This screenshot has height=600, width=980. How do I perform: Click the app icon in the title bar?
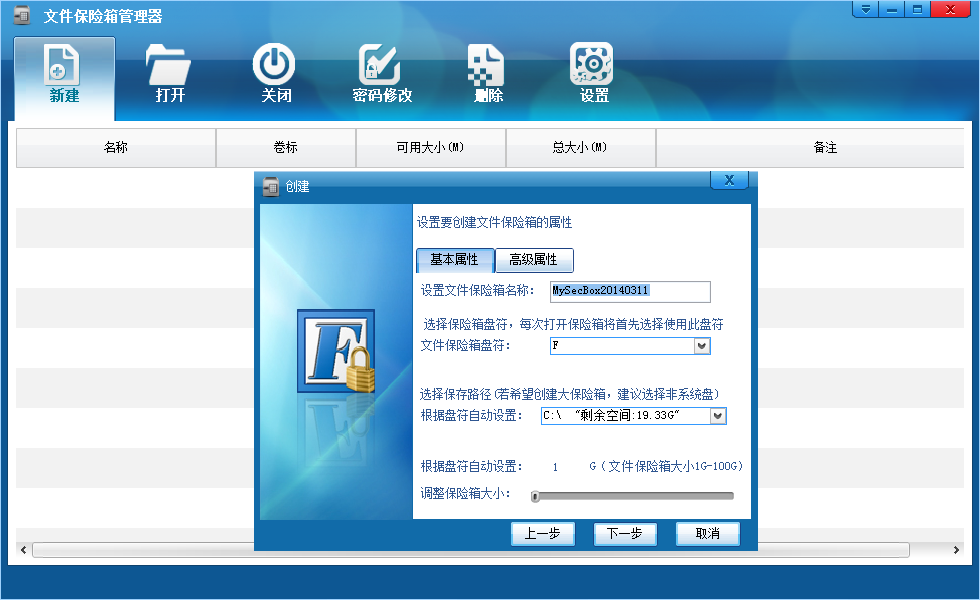20,16
